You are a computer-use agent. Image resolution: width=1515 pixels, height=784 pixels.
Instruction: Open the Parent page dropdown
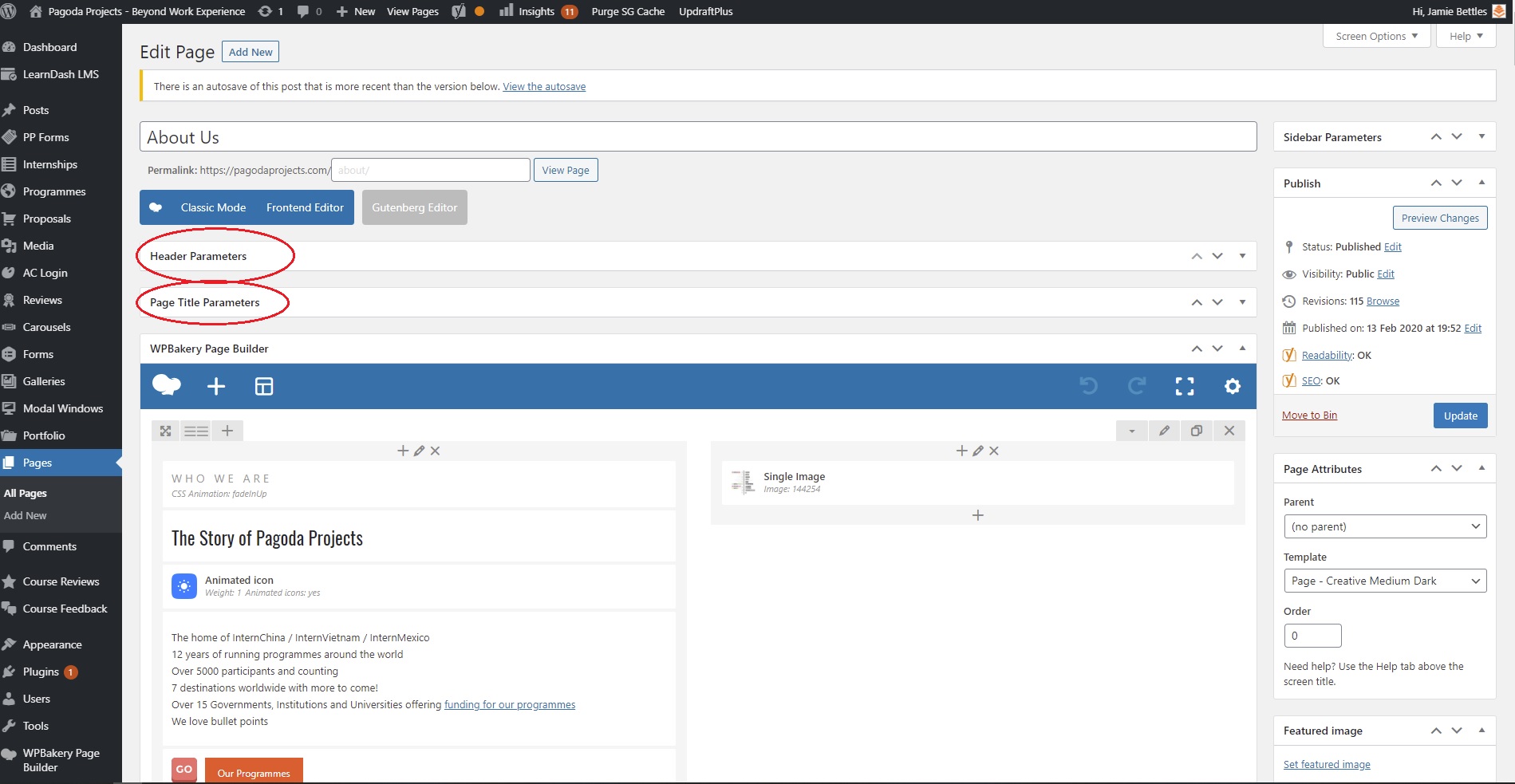click(x=1385, y=526)
